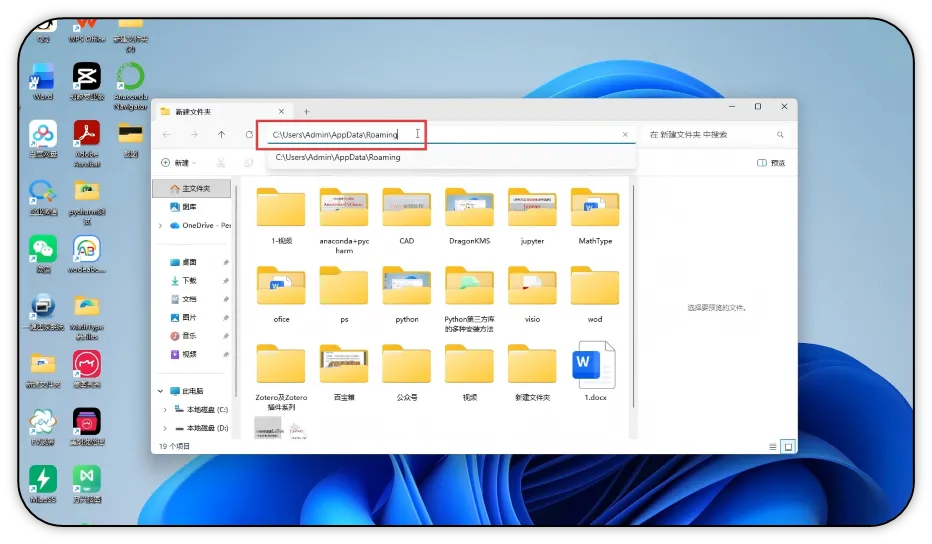The height and width of the screenshot is (544, 932).
Task: Click the Copy toolbar icon
Action: pyautogui.click(x=248, y=163)
